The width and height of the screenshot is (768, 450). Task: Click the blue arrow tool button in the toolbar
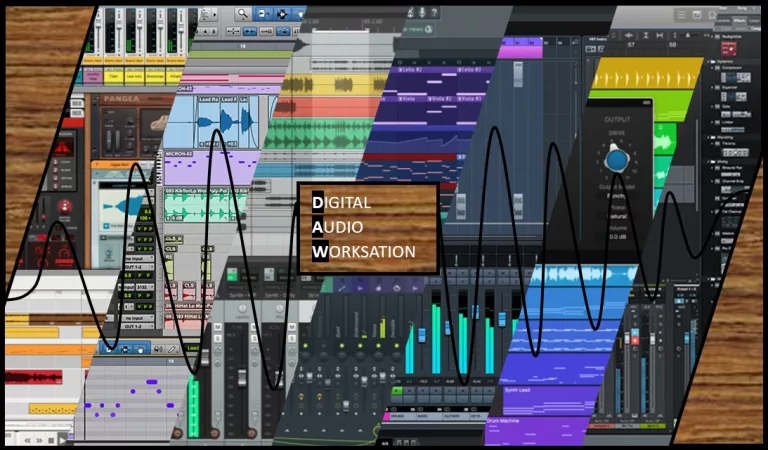[264, 13]
